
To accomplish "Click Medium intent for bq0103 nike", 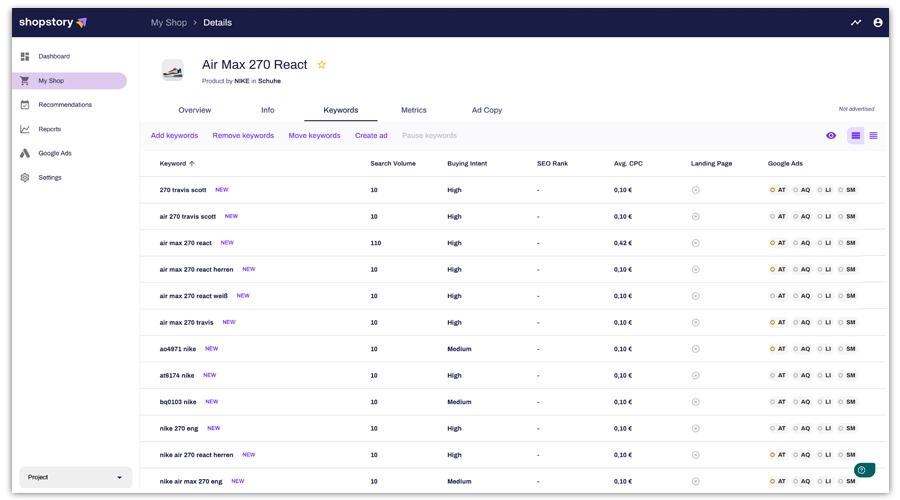I will (x=459, y=402).
